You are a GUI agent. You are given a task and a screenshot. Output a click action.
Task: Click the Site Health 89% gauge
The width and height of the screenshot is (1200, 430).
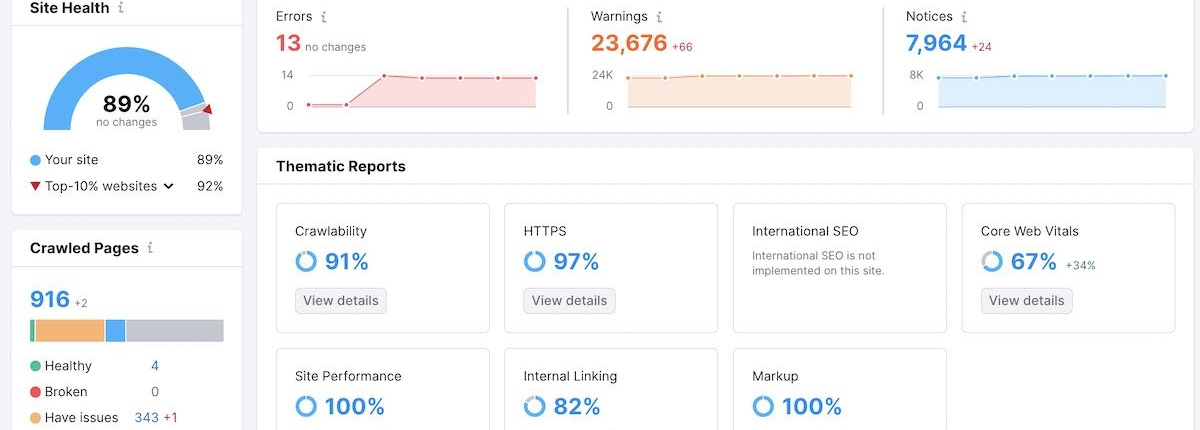(126, 103)
